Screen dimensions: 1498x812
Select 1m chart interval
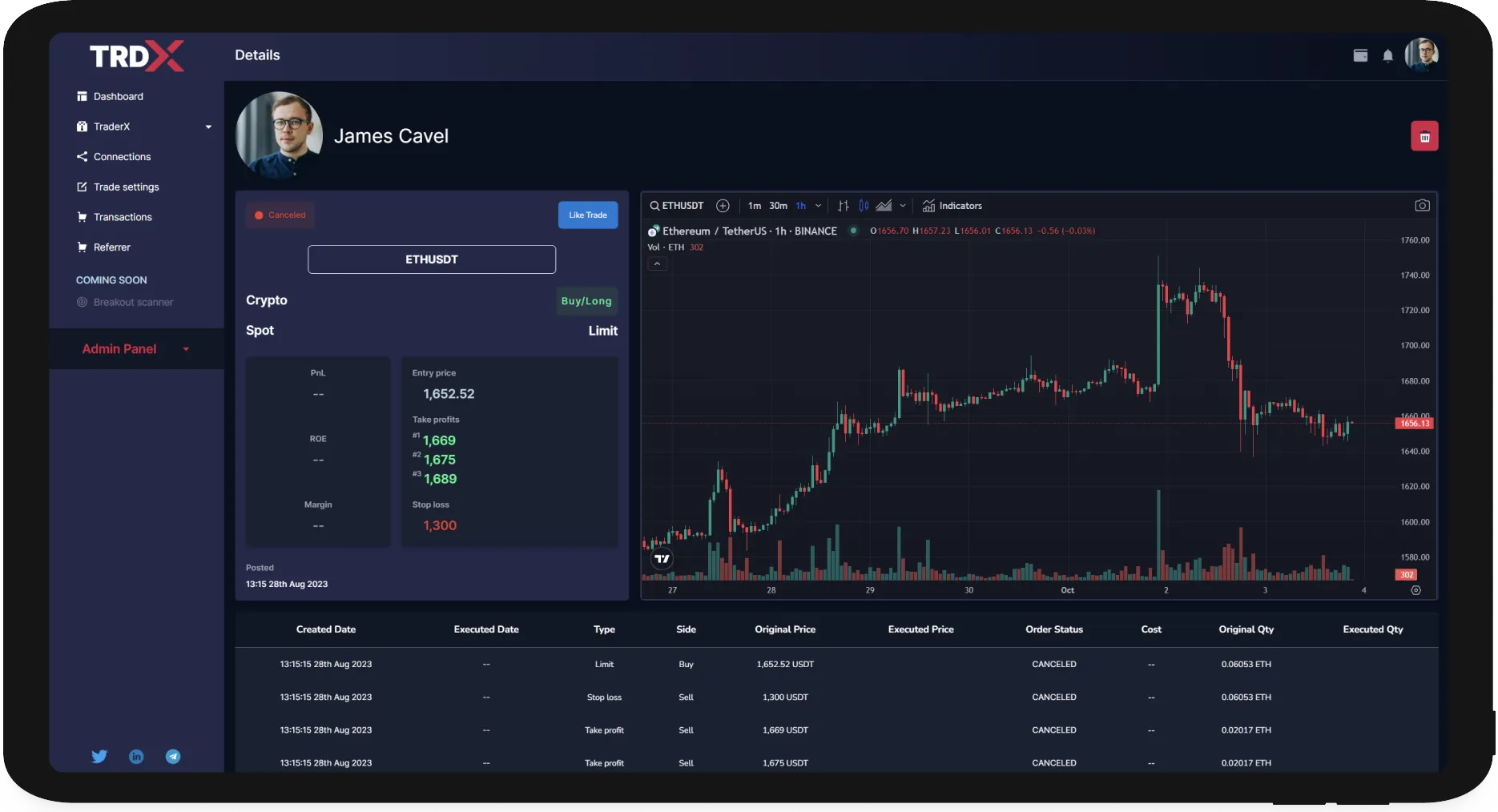pos(755,206)
